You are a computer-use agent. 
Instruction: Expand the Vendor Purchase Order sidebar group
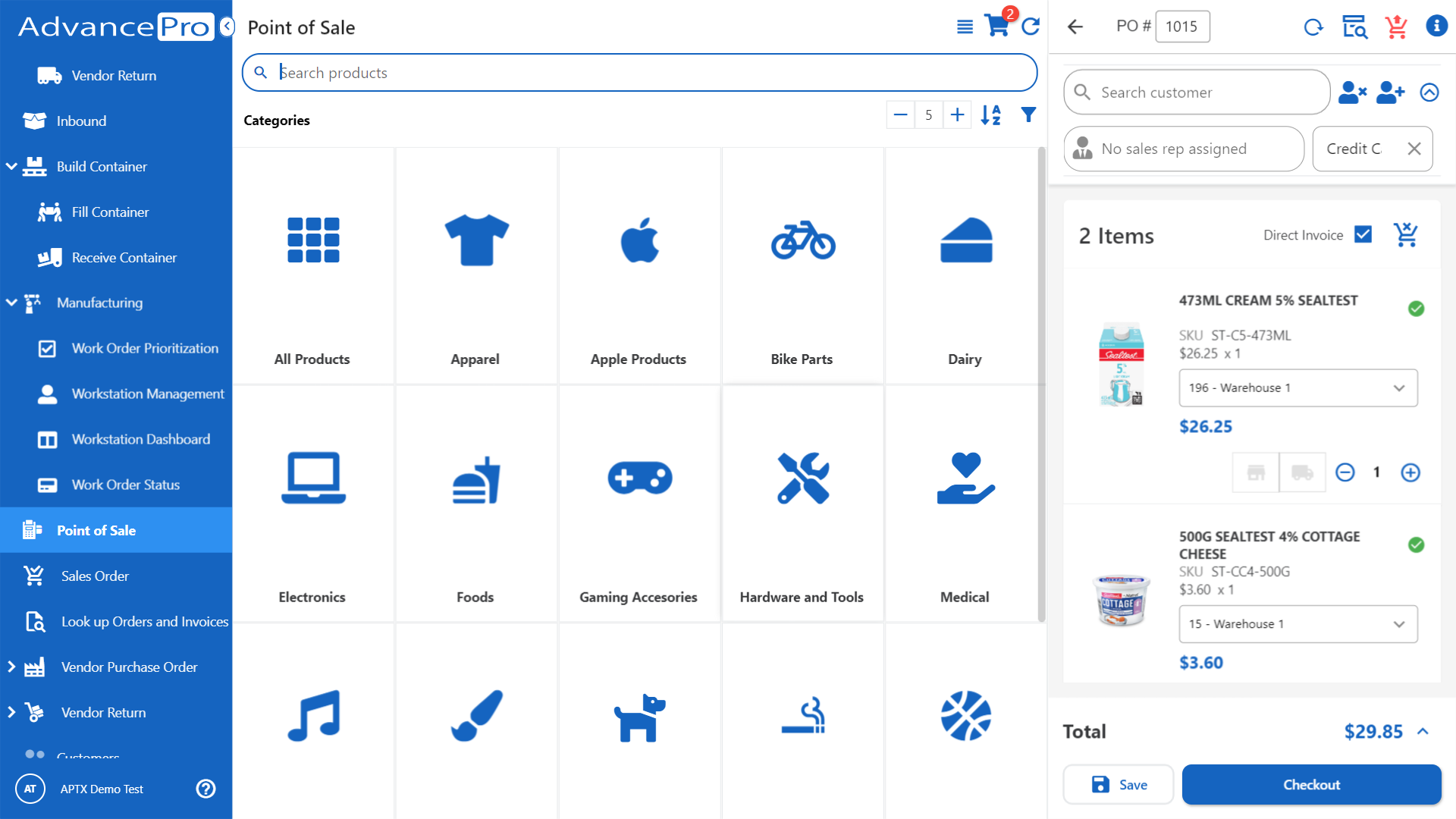coord(11,667)
